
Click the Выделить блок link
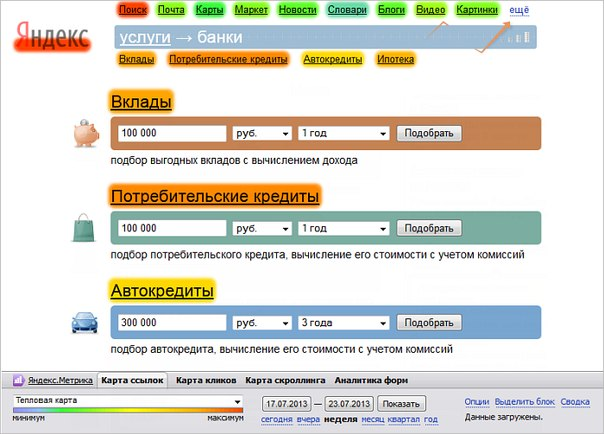click(525, 402)
